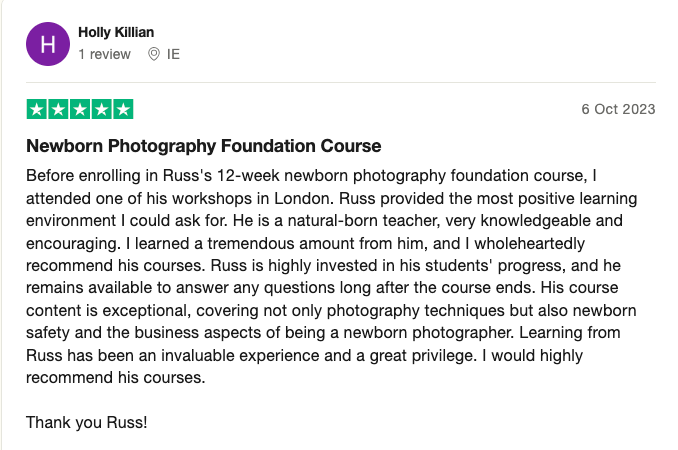Image resolution: width=678 pixels, height=450 pixels.
Task: Click the "Thank you Russ!" closing line
Action: tap(87, 421)
